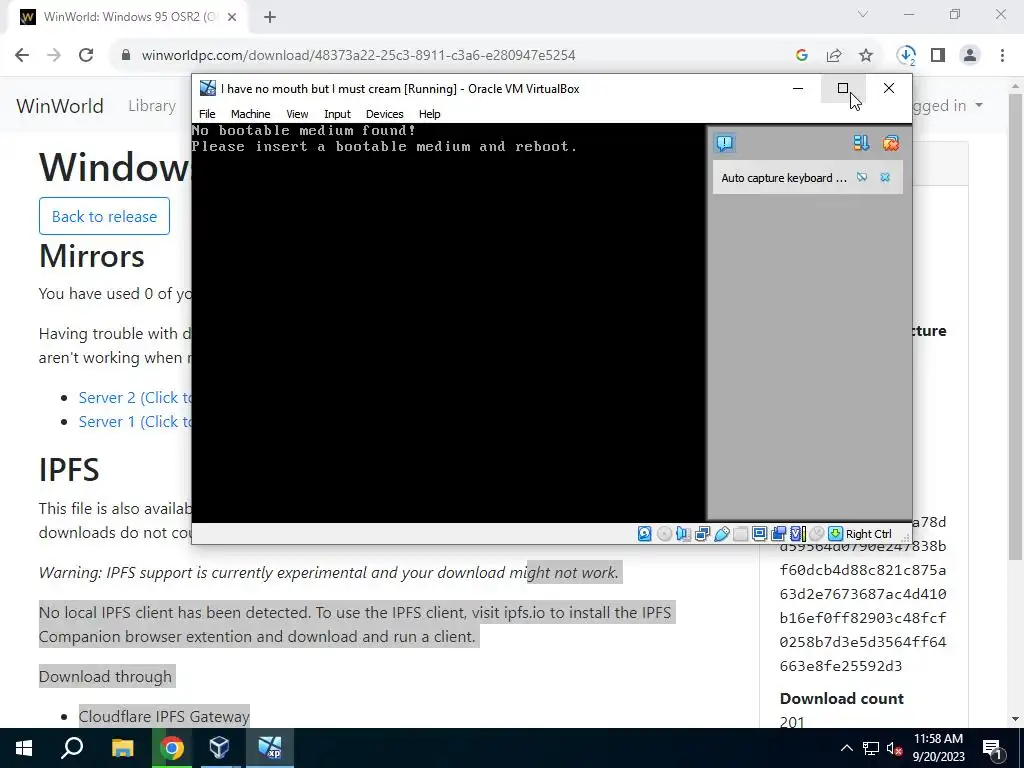Image resolution: width=1024 pixels, height=768 pixels.
Task: Open the VirtualBox File menu
Action: [x=207, y=114]
